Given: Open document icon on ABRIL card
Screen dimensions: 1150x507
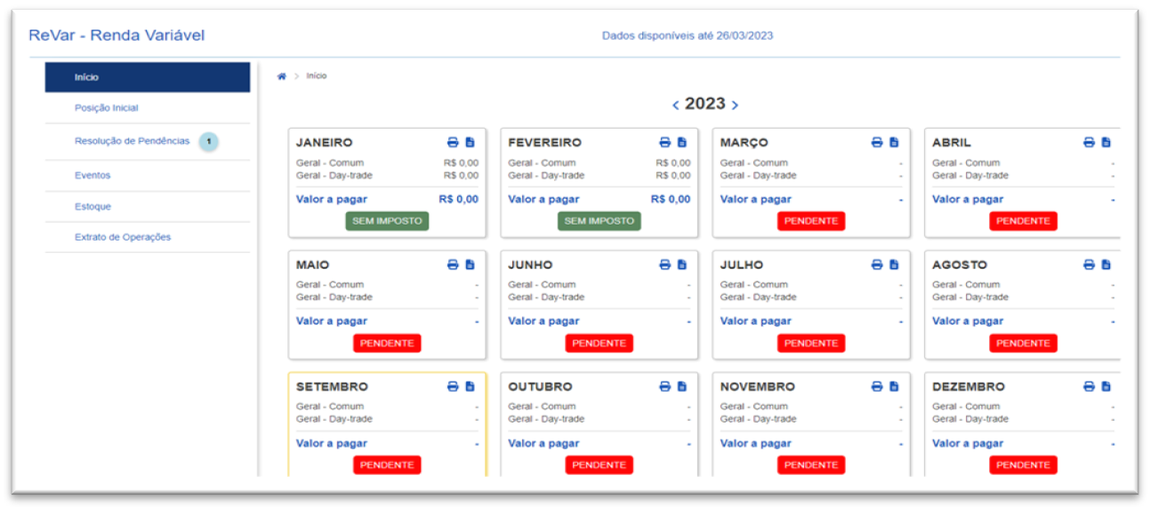Looking at the screenshot, I should coord(1106,142).
